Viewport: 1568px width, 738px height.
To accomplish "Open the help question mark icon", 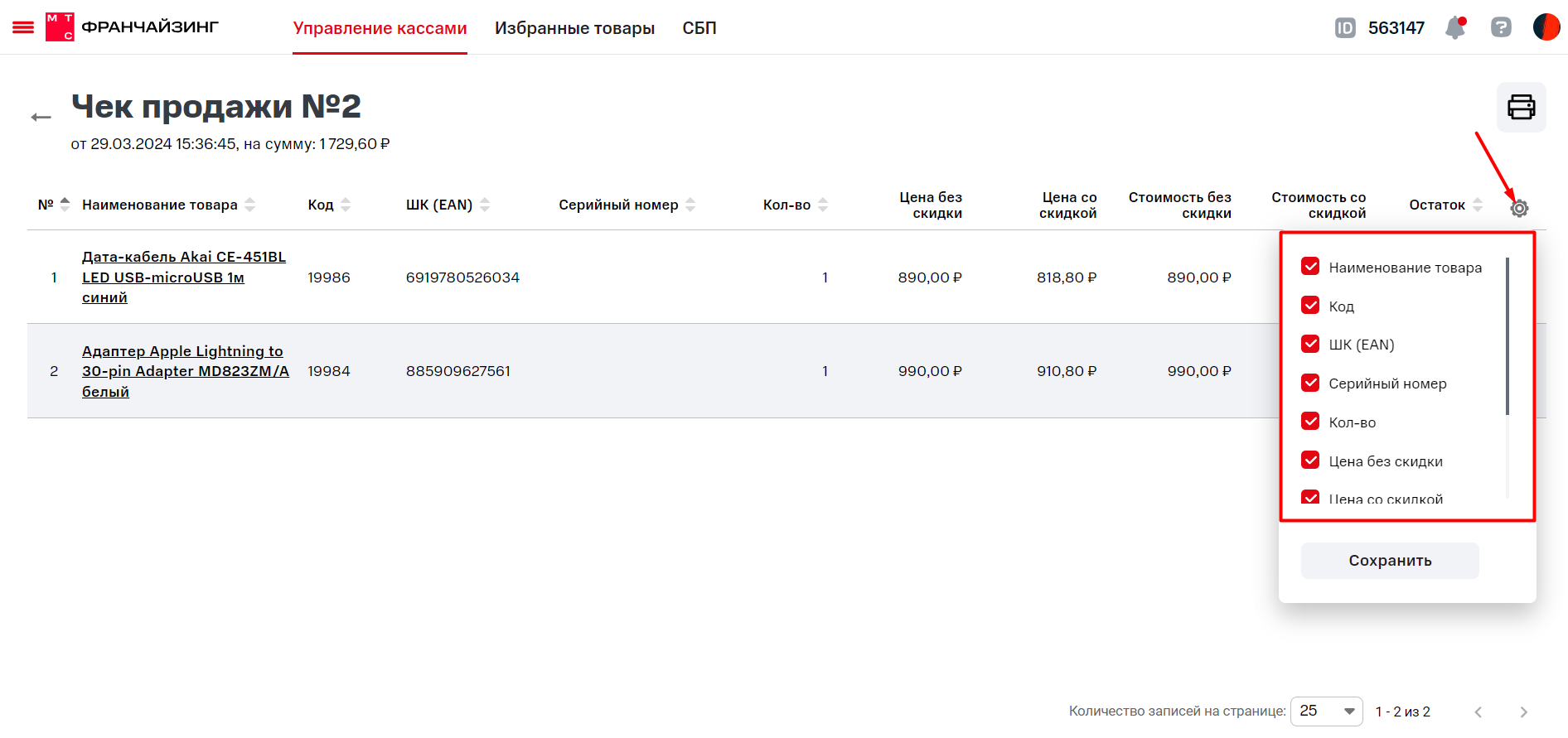I will coord(1501,27).
